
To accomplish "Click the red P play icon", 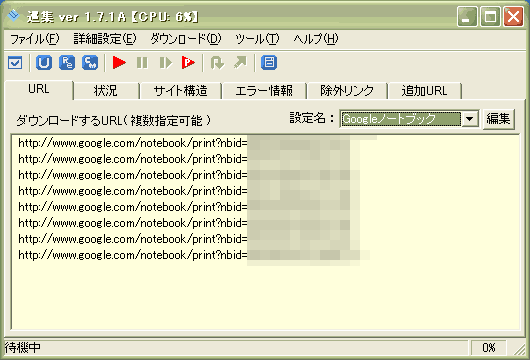I will (188, 63).
